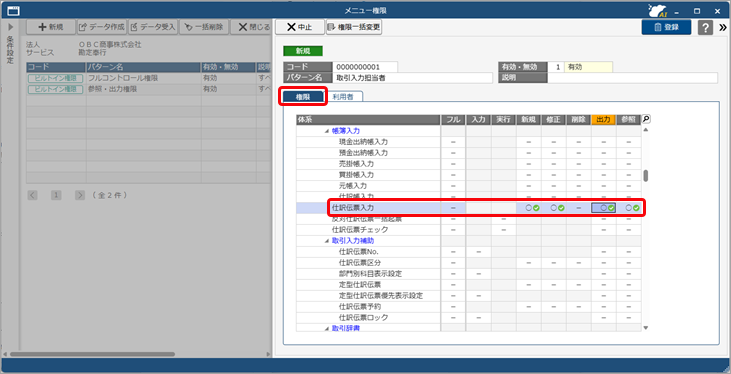Click the 新規 column header in the permission grid
This screenshot has width=731, height=374.
click(x=529, y=120)
